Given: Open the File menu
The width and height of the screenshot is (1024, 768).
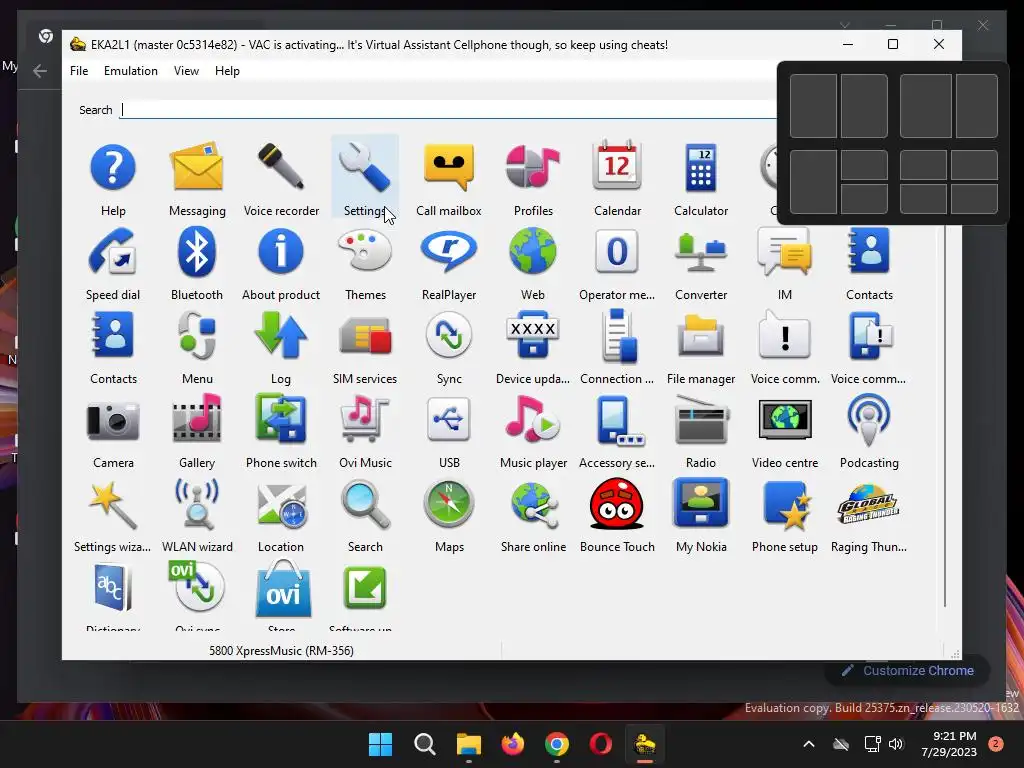Looking at the screenshot, I should click(x=79, y=71).
